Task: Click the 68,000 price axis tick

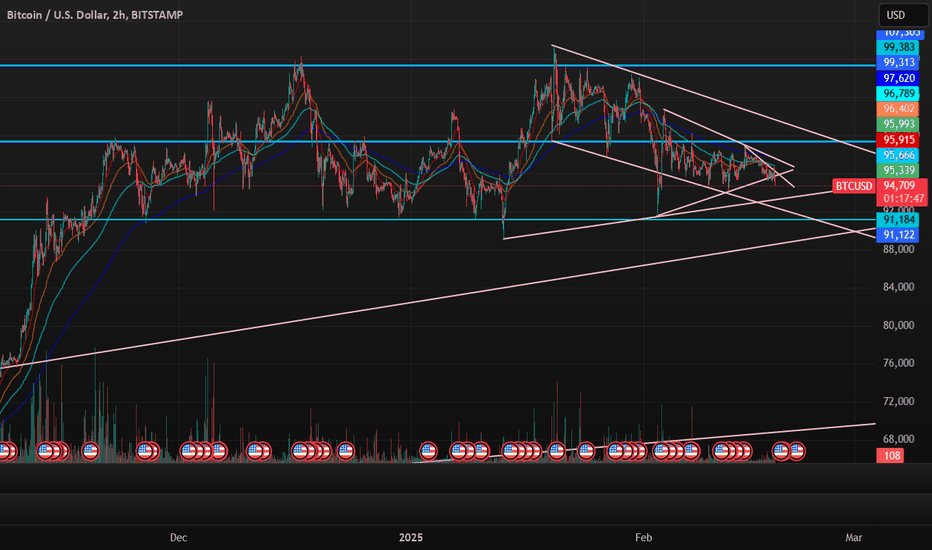Action: (x=898, y=439)
